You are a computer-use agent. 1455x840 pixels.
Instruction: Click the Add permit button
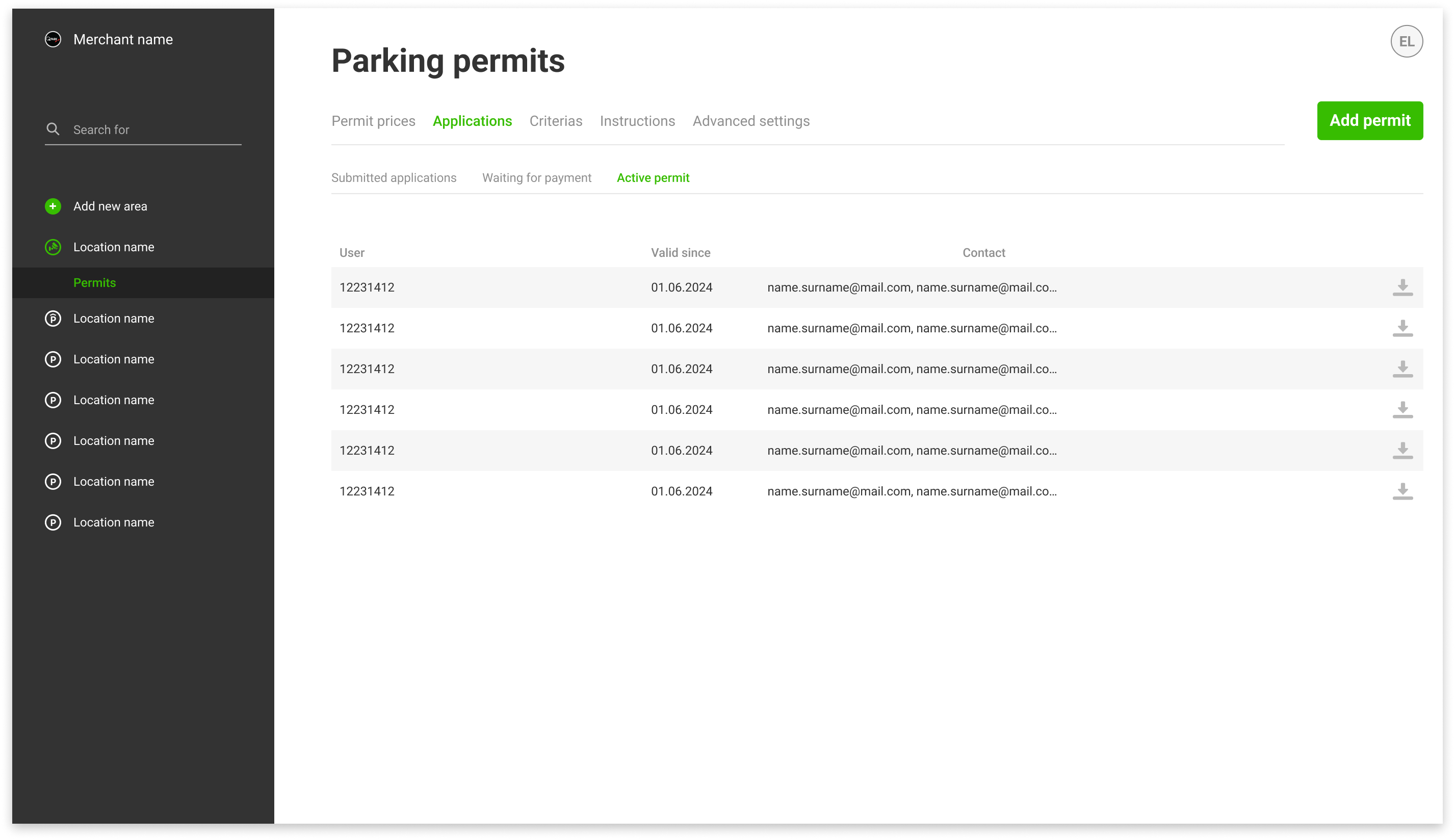point(1370,120)
